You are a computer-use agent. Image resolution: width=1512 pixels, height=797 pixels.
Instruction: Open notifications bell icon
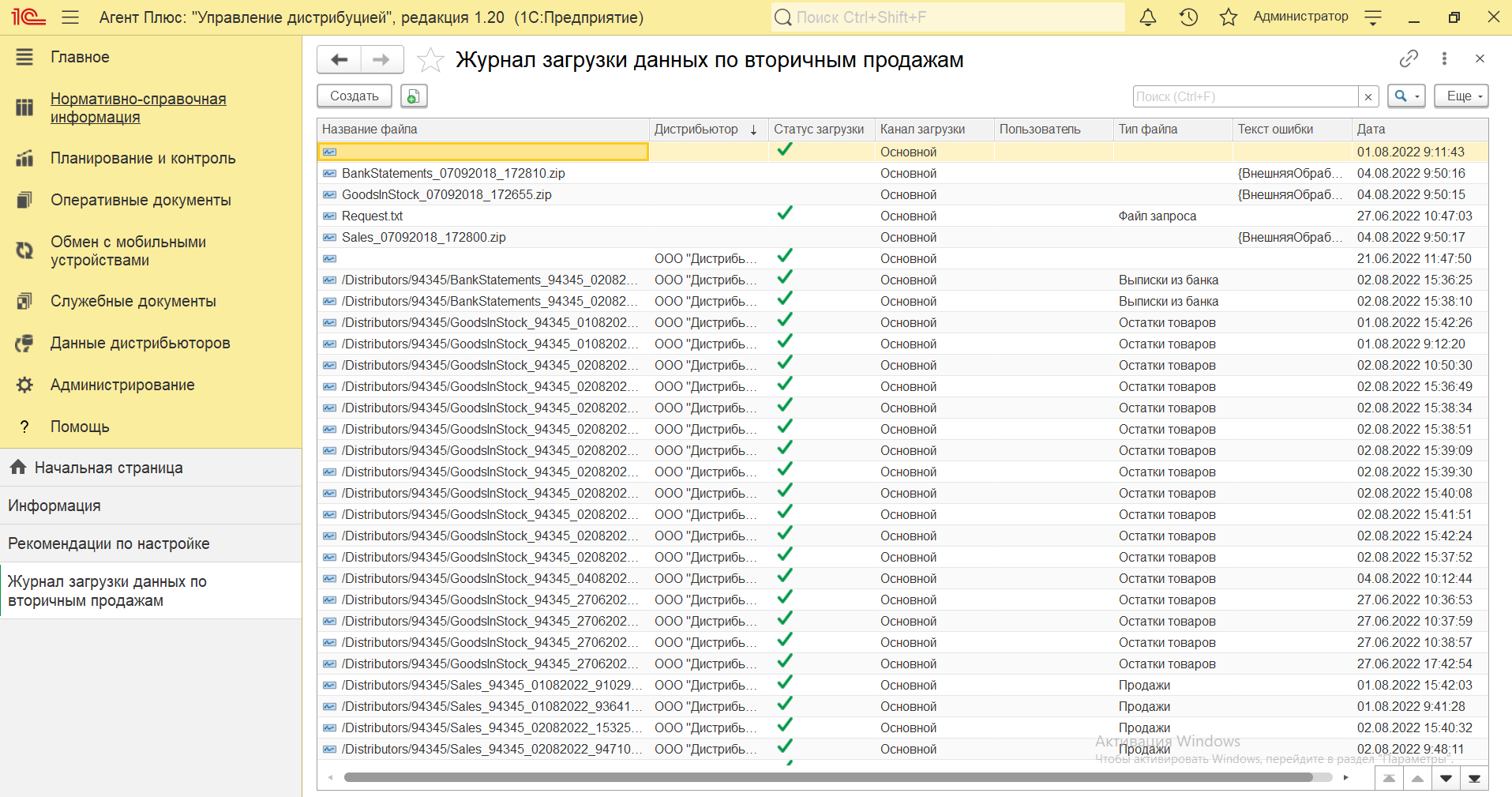(x=1148, y=17)
